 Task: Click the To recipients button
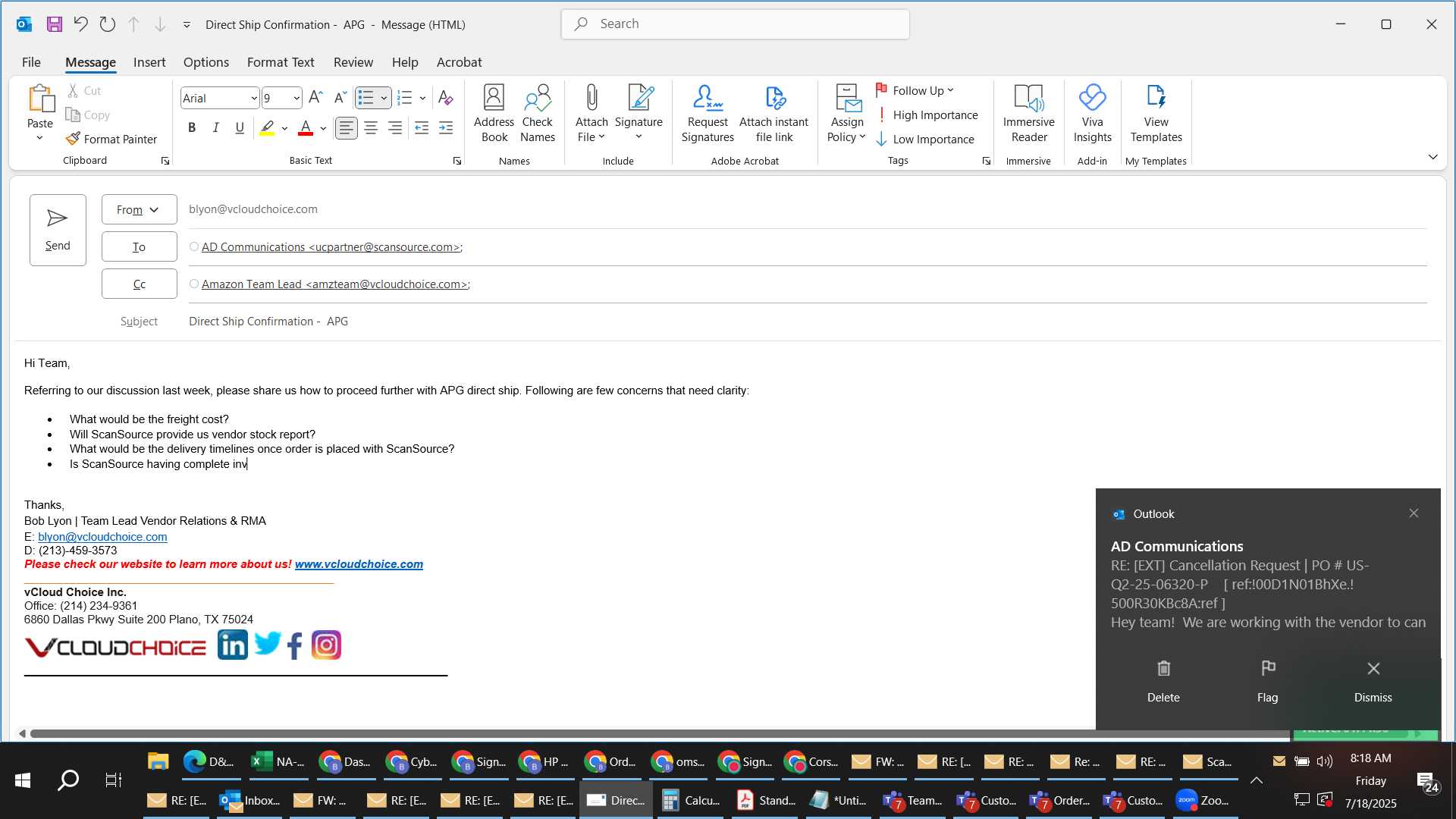[140, 246]
